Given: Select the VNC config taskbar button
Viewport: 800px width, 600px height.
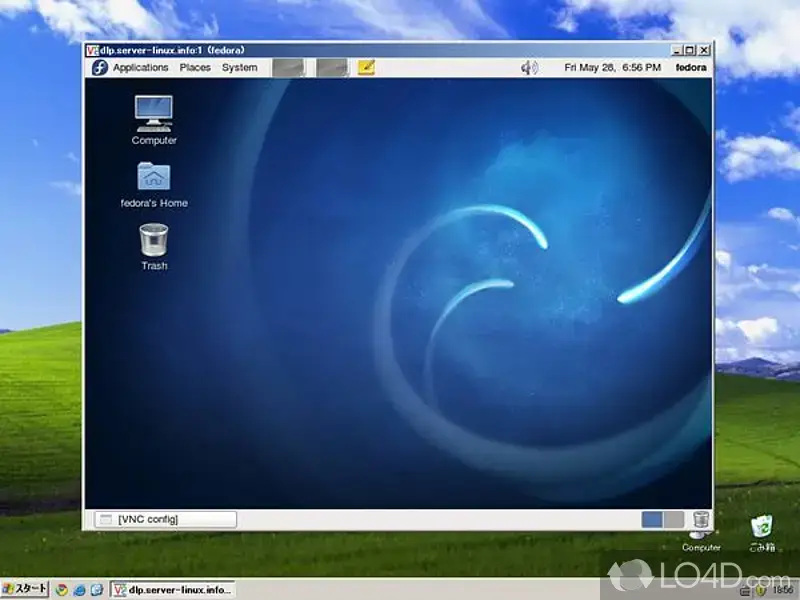Looking at the screenshot, I should tap(165, 519).
